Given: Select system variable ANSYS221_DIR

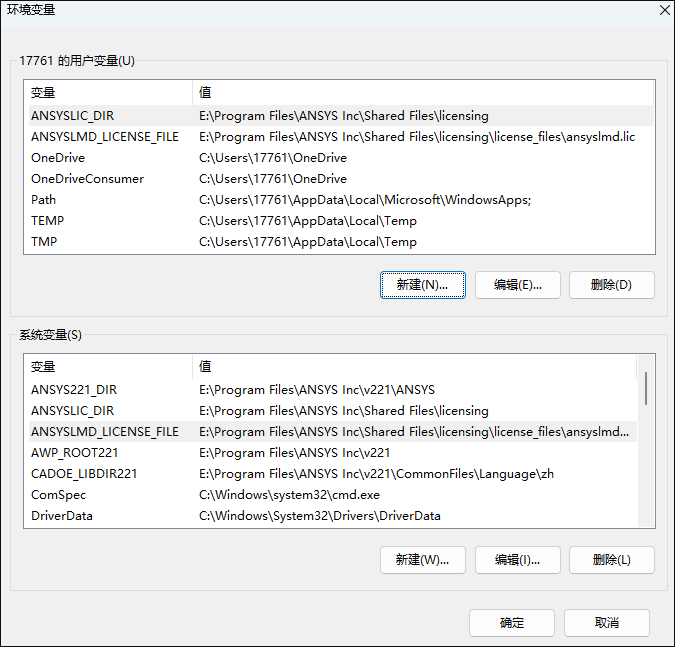Looking at the screenshot, I should pos(332,390).
